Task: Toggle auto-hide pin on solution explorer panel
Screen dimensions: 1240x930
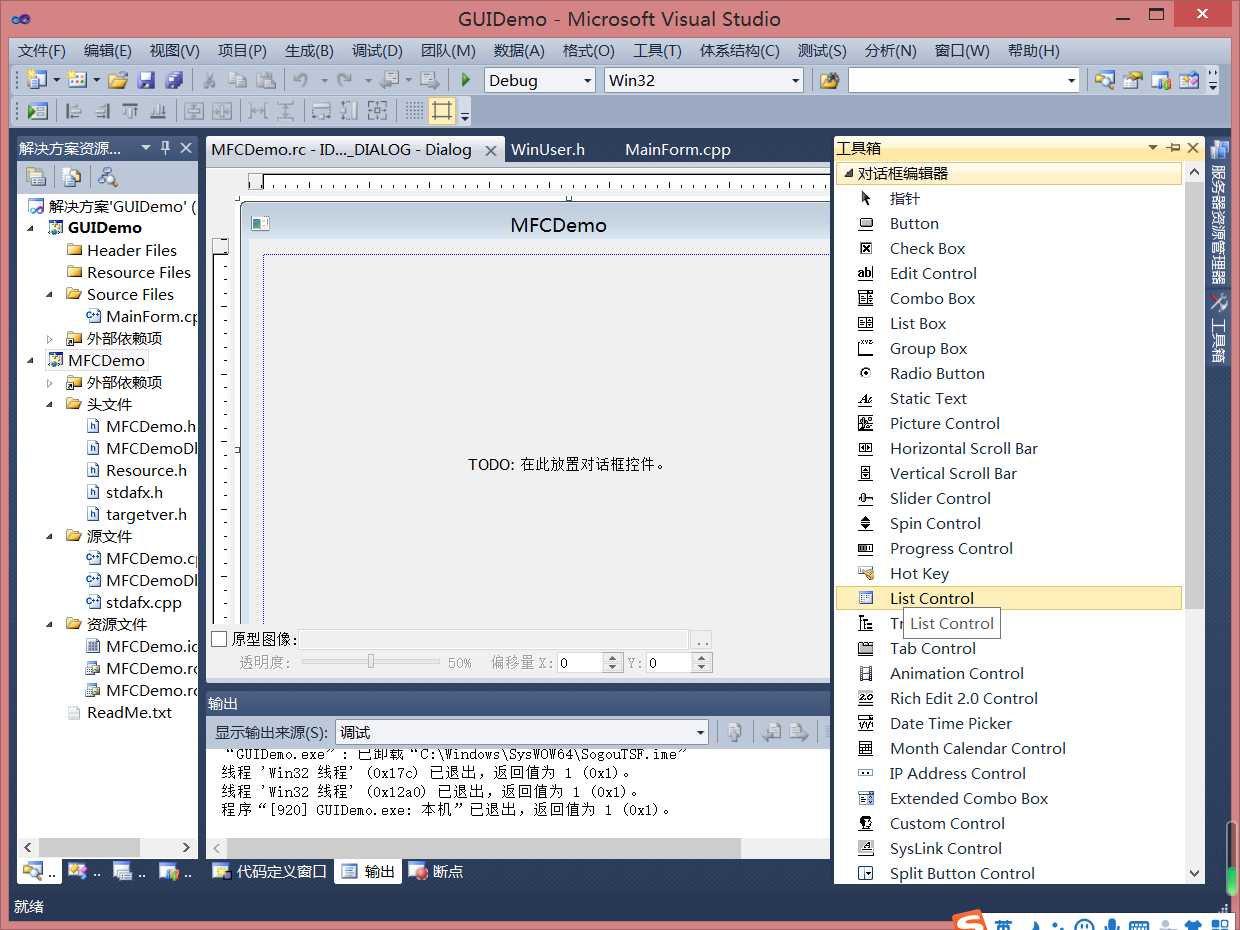Action: coord(166,147)
